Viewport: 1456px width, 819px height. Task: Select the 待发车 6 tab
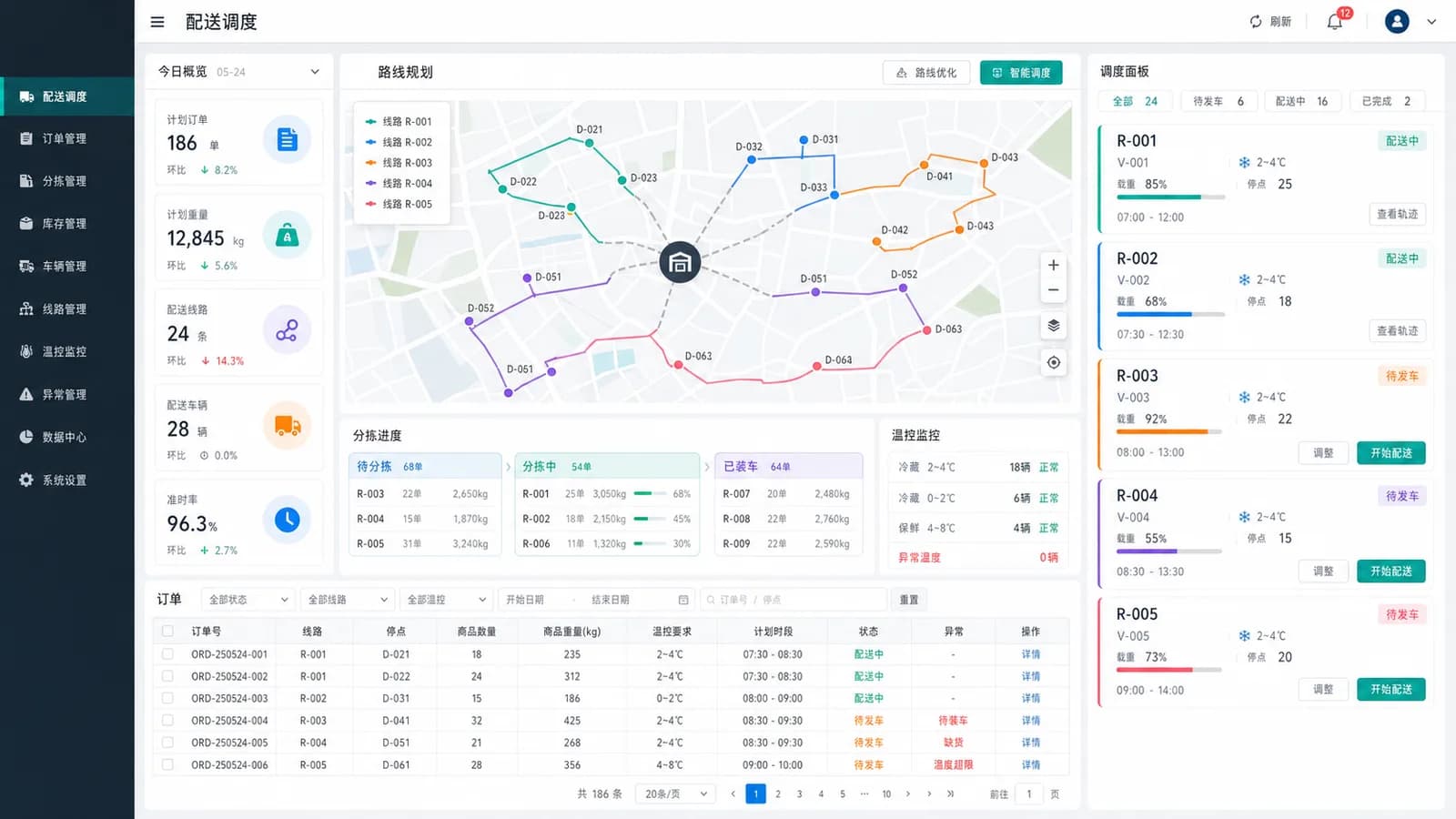[x=1218, y=101]
